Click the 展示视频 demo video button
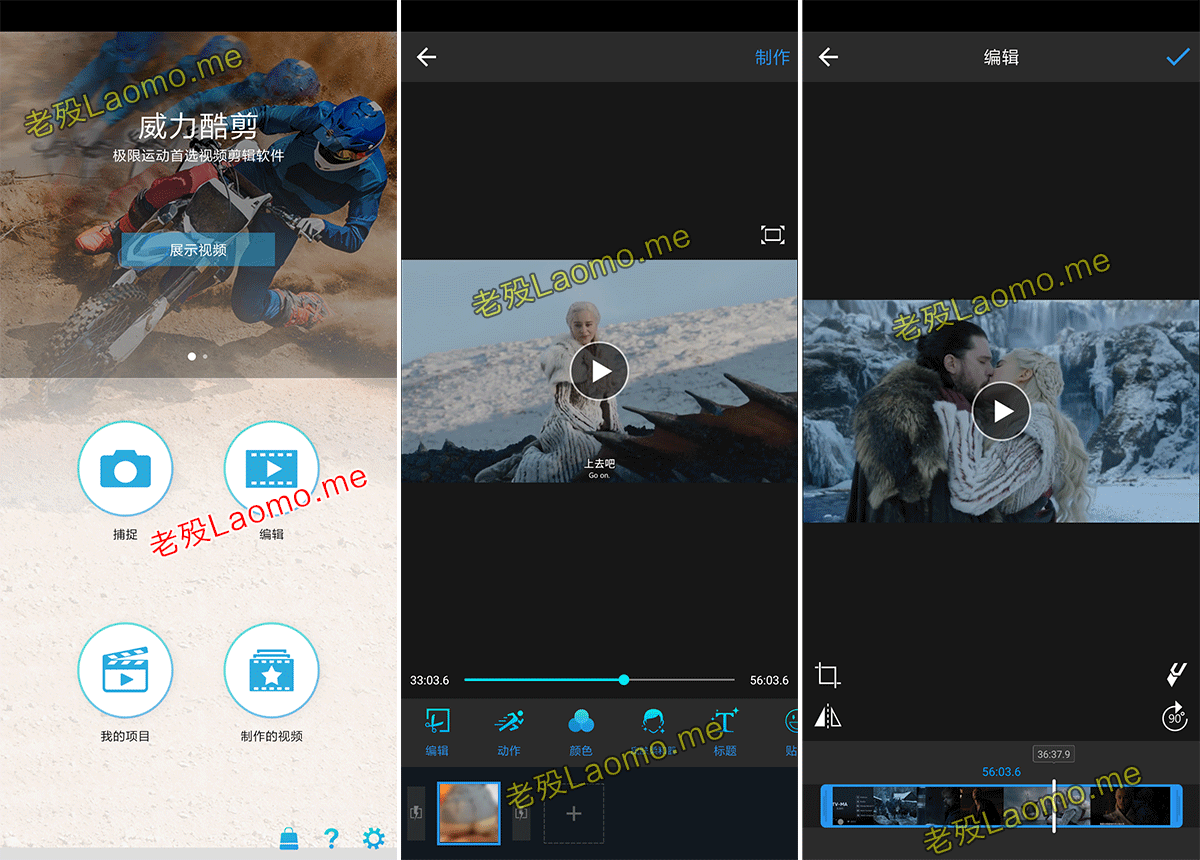This screenshot has width=1200, height=860. [198, 250]
